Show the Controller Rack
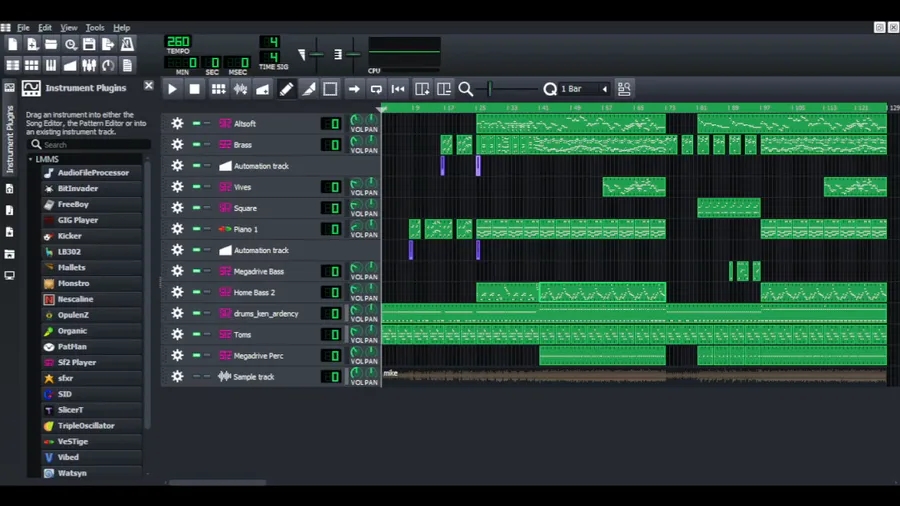The width and height of the screenshot is (900, 506). click(108, 65)
